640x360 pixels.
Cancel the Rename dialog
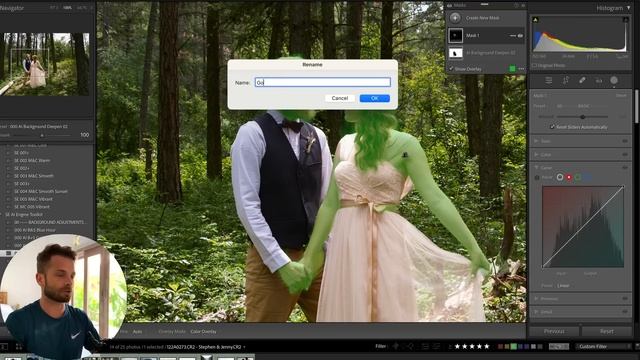point(340,98)
